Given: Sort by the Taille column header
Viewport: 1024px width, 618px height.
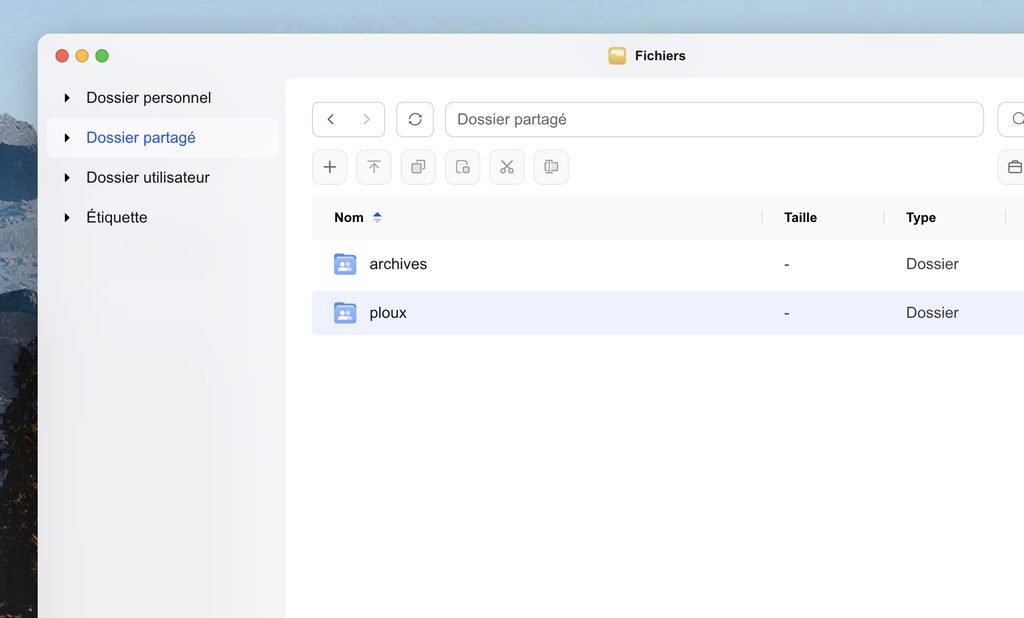Looking at the screenshot, I should (x=800, y=218).
